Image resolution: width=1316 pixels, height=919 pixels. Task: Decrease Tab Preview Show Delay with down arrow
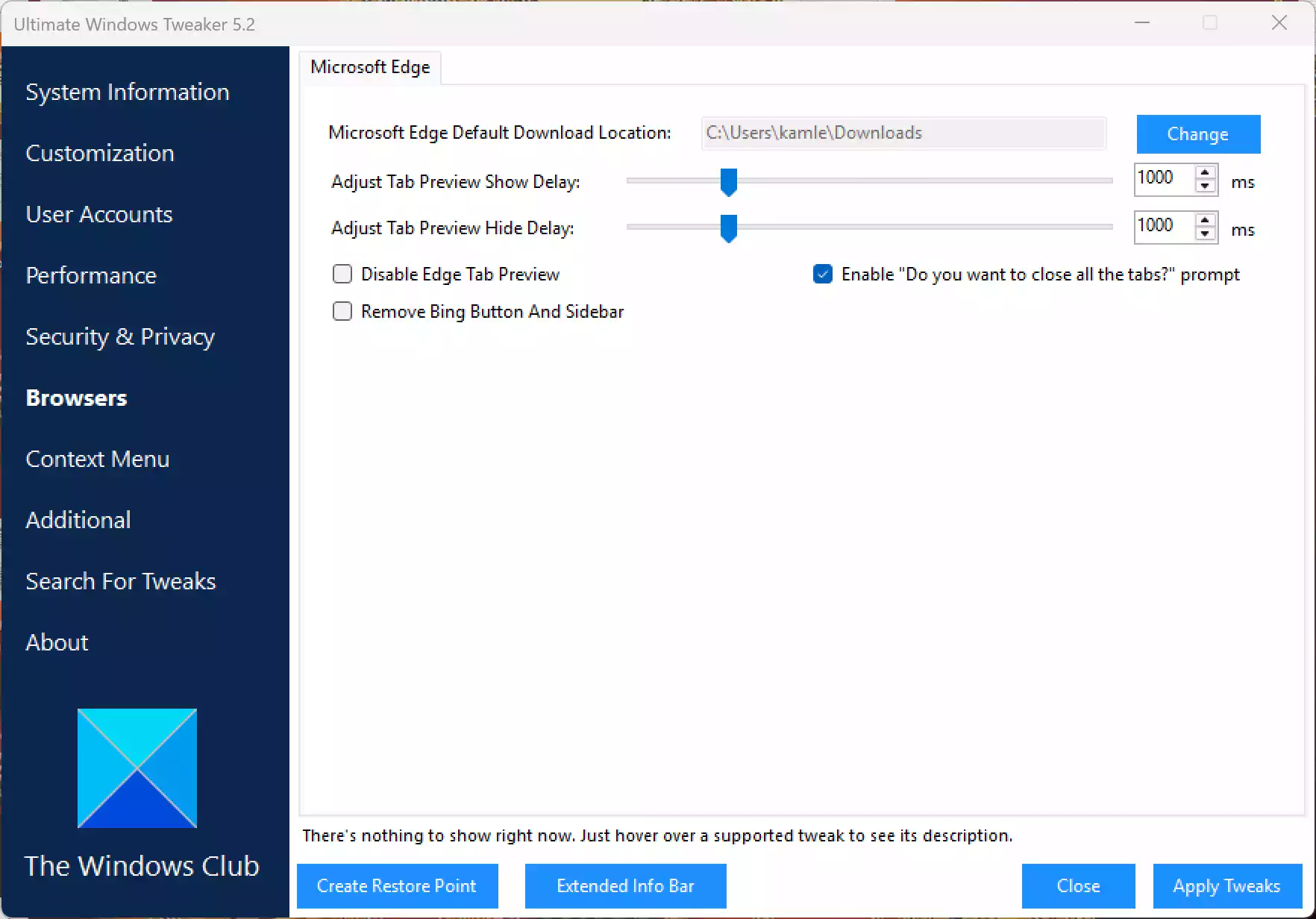point(1205,186)
